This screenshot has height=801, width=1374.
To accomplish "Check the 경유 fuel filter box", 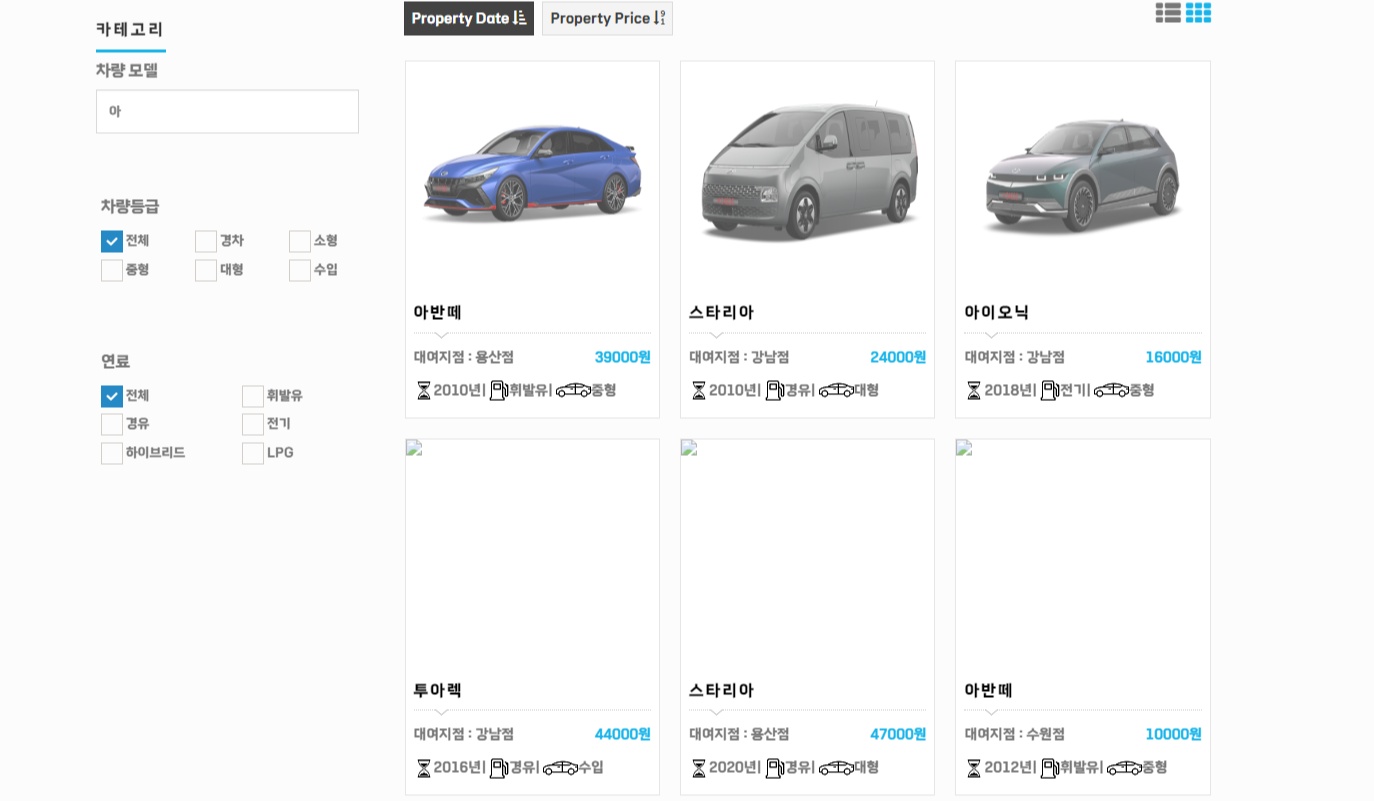I will pos(112,424).
